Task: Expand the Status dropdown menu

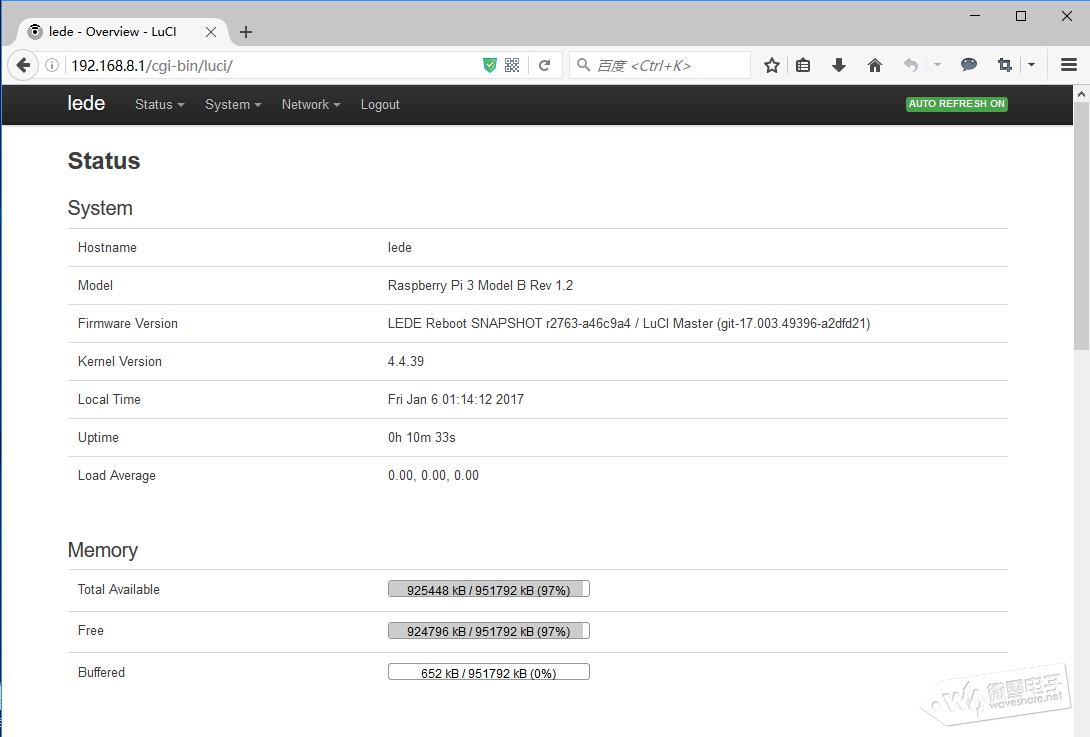Action: point(159,104)
